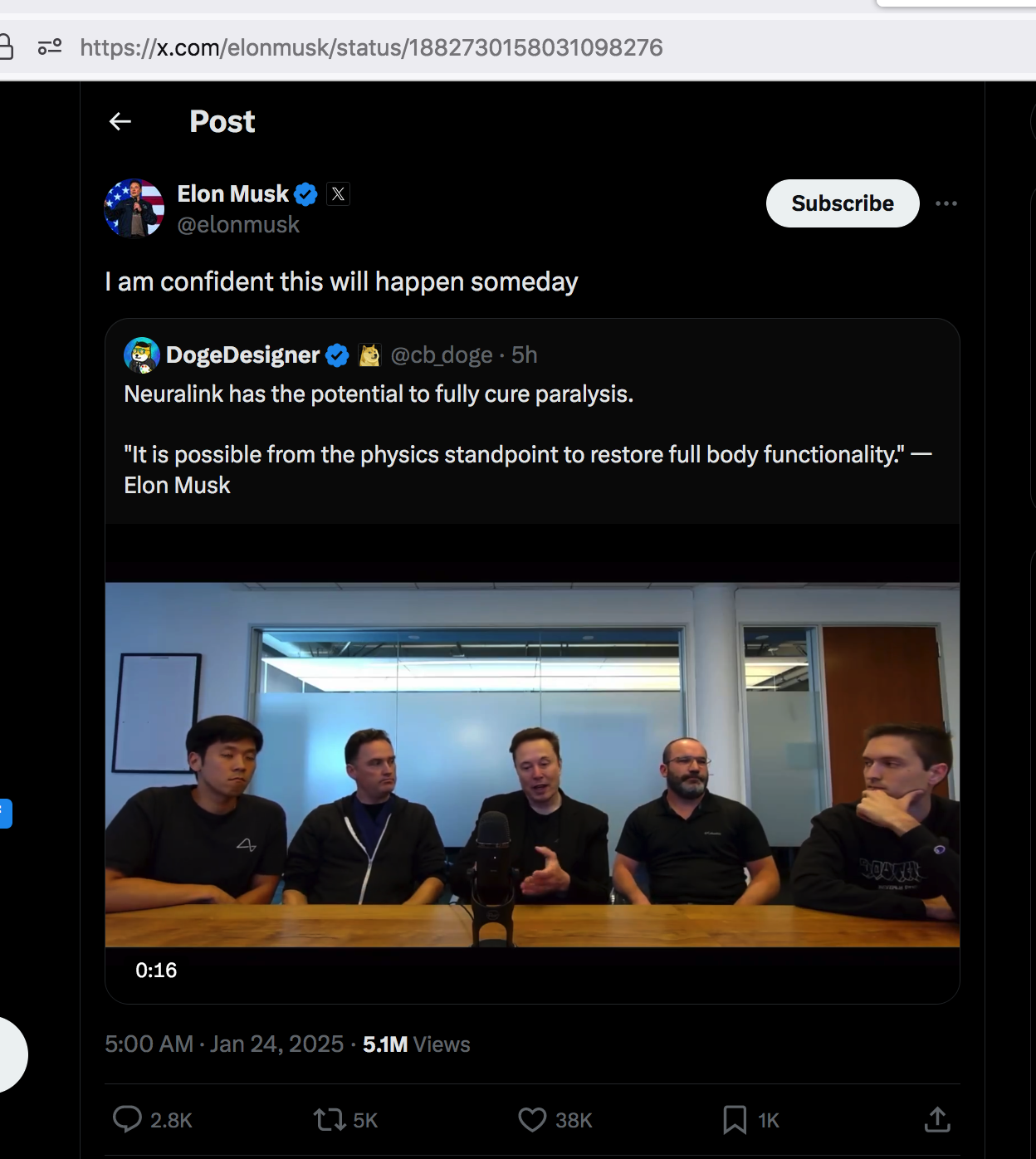
Task: Open the three-dot more options menu
Action: pyautogui.click(x=946, y=203)
